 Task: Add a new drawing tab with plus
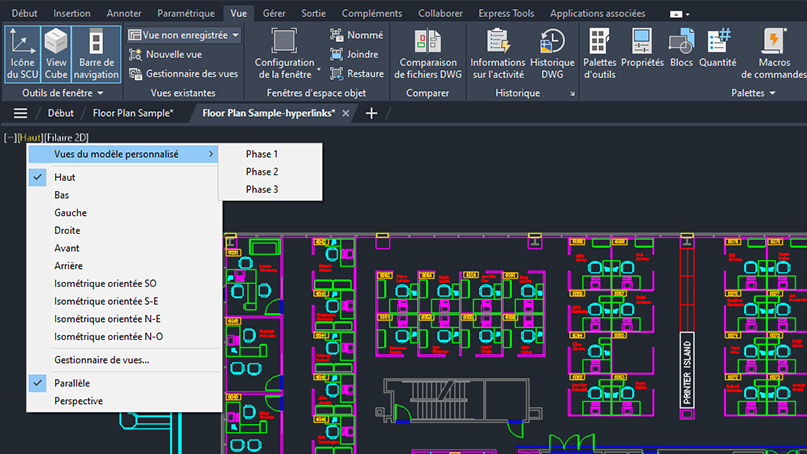coord(372,113)
